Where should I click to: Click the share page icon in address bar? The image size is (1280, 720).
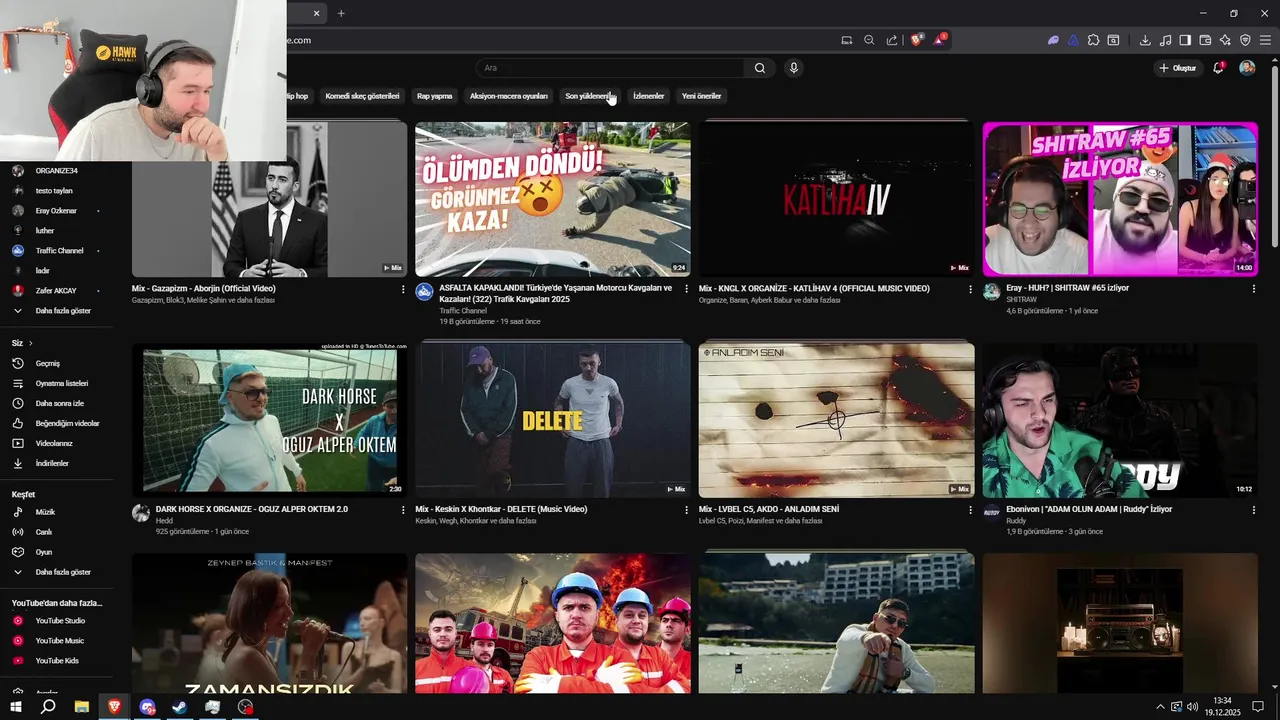[892, 40]
